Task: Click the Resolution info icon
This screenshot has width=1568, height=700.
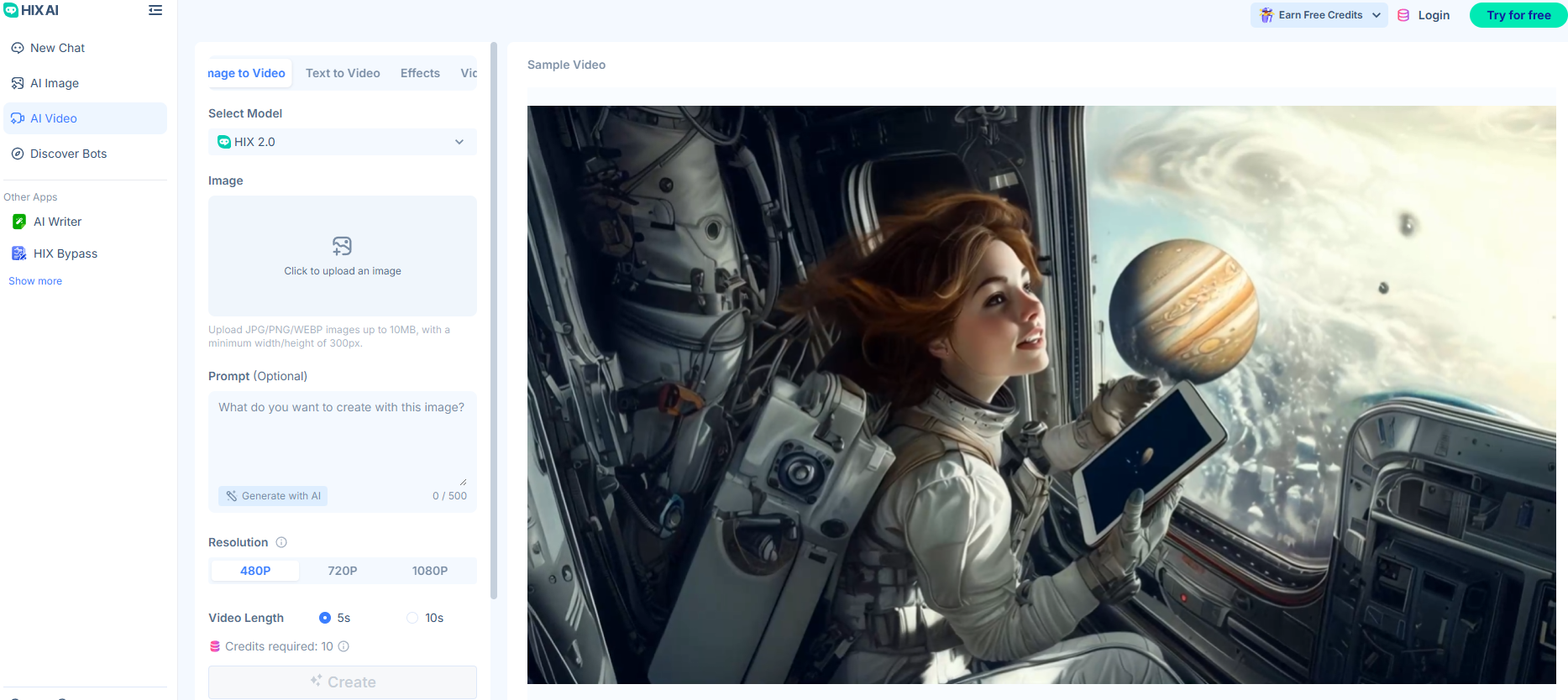Action: click(281, 542)
